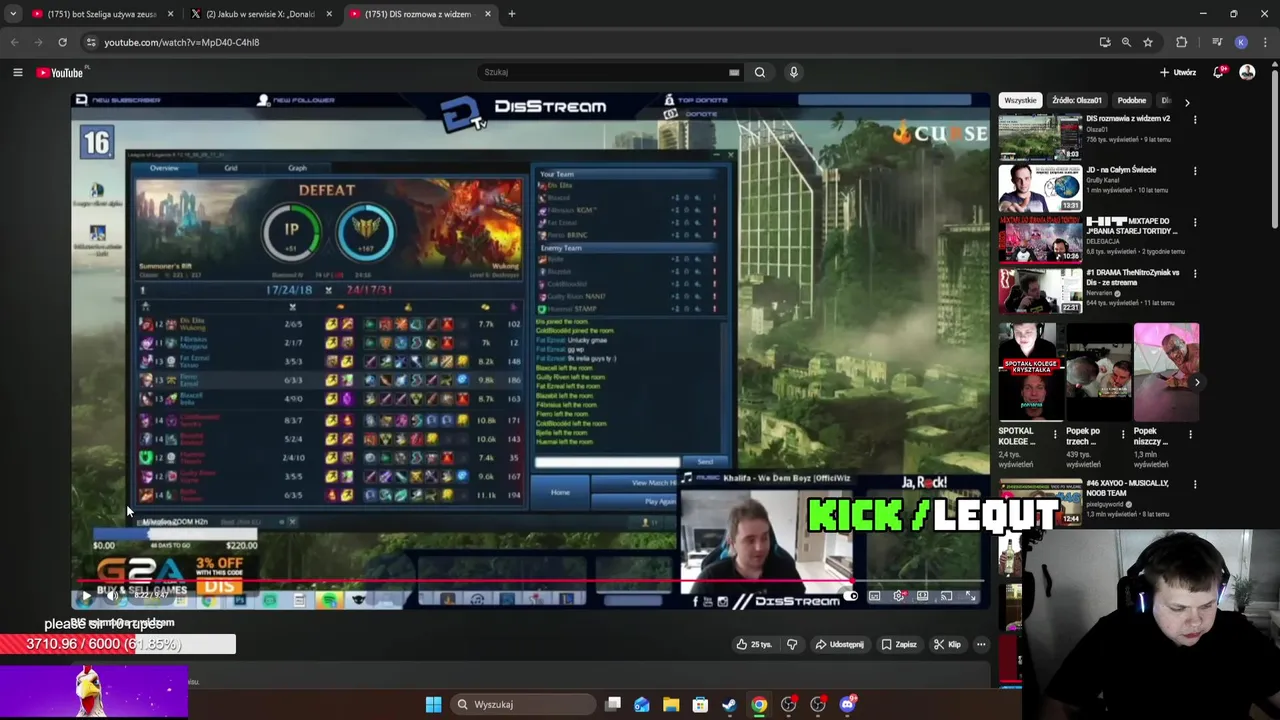1280x720 pixels.
Task: Mute the video using the volume icon
Action: [x=112, y=596]
